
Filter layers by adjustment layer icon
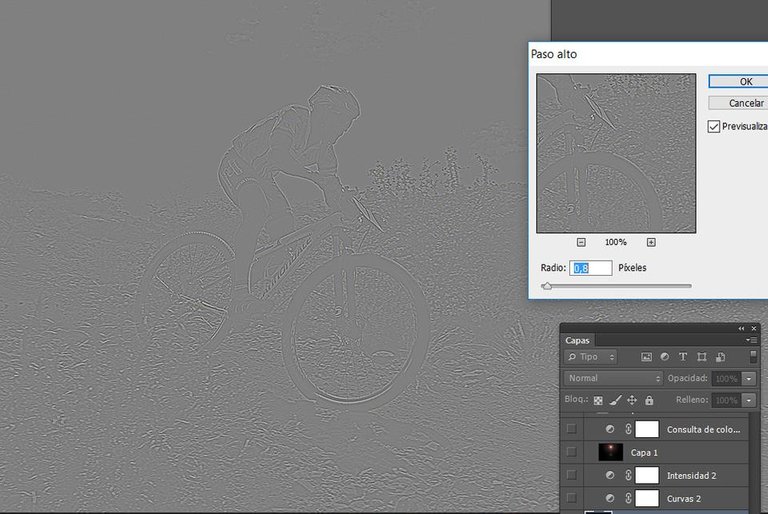pyautogui.click(x=664, y=357)
